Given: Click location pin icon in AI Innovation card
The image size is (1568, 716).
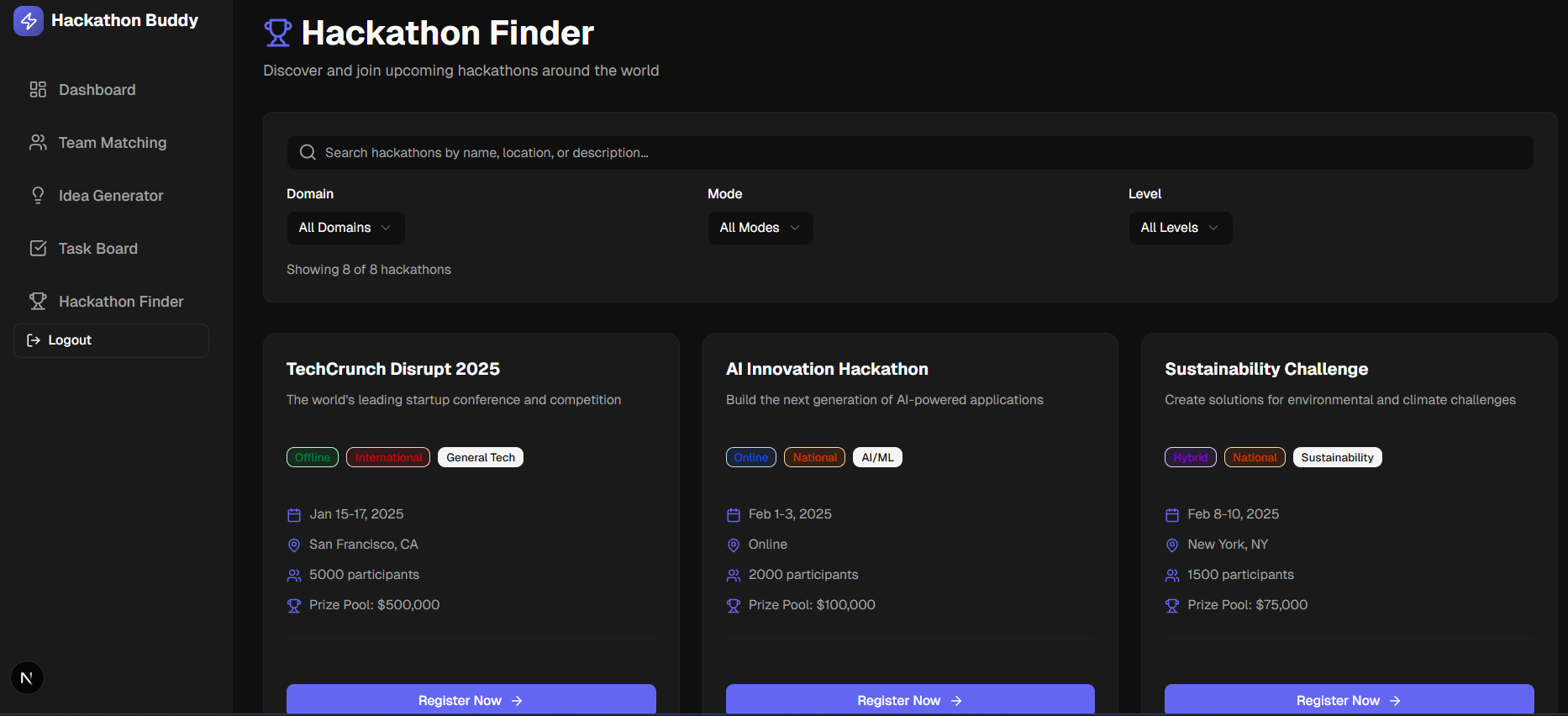Looking at the screenshot, I should point(734,545).
